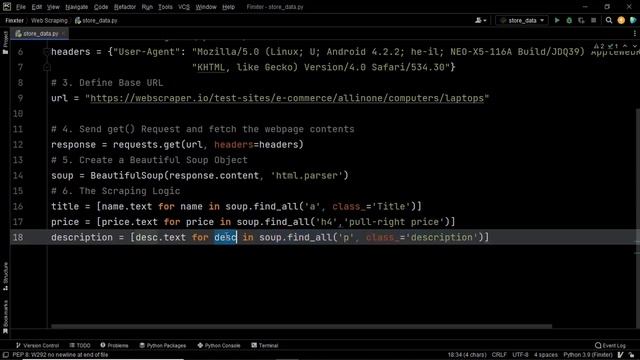Click horizontal editor scrollbar
The width and height of the screenshot is (640, 360).
[301, 326]
